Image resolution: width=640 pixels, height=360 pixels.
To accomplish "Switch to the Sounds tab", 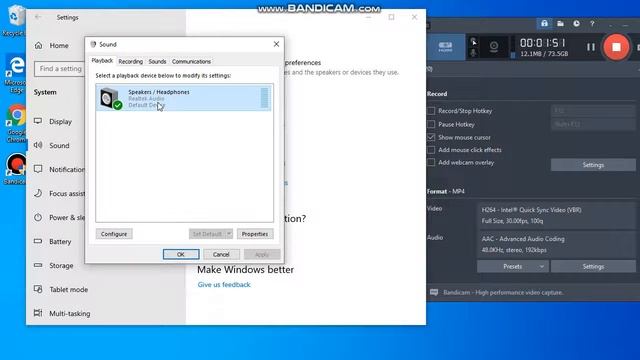I will click(x=157, y=61).
